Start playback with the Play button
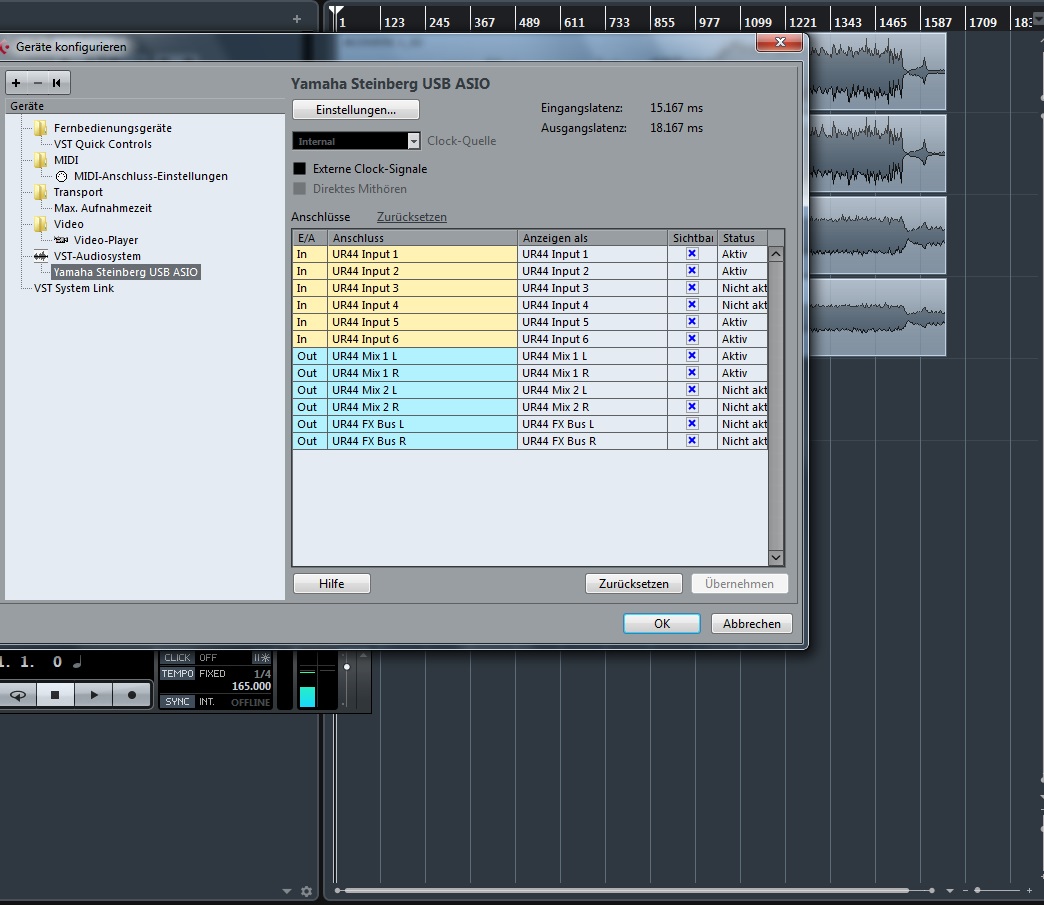Viewport: 1044px width, 905px height. 94,695
